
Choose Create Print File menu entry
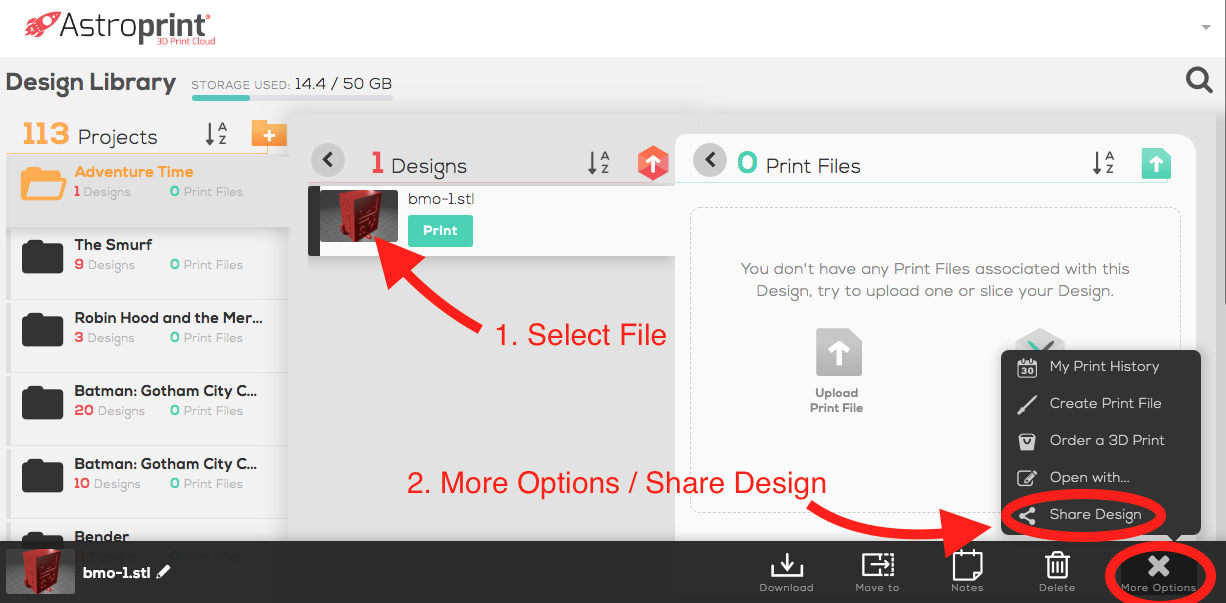click(1104, 404)
